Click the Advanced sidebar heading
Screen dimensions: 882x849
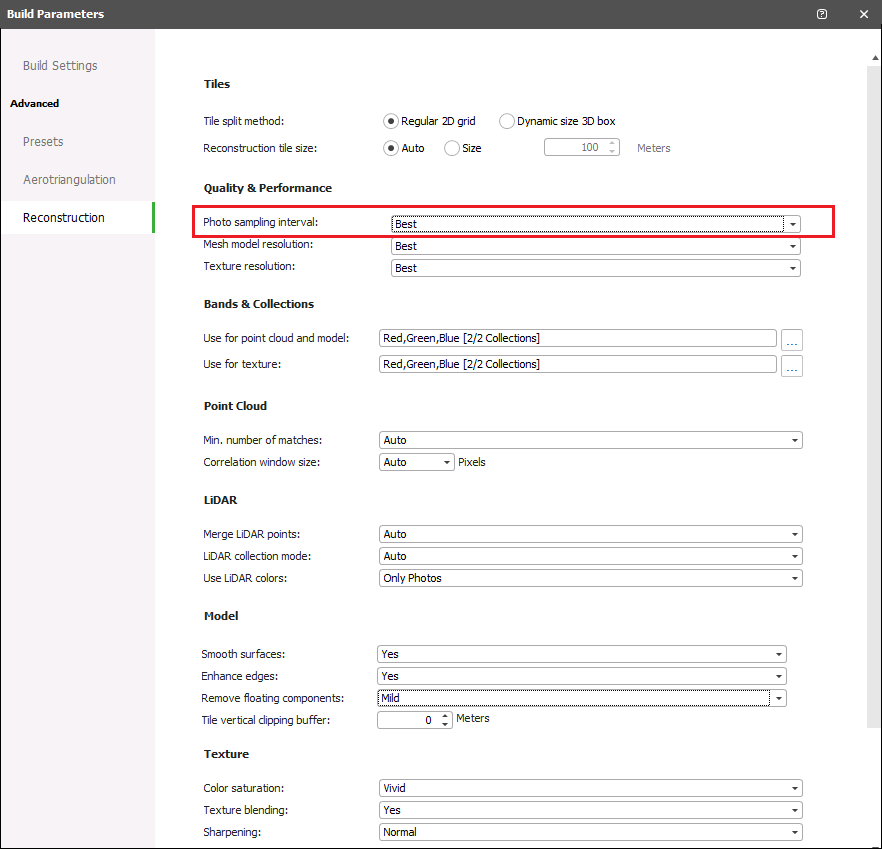34,104
